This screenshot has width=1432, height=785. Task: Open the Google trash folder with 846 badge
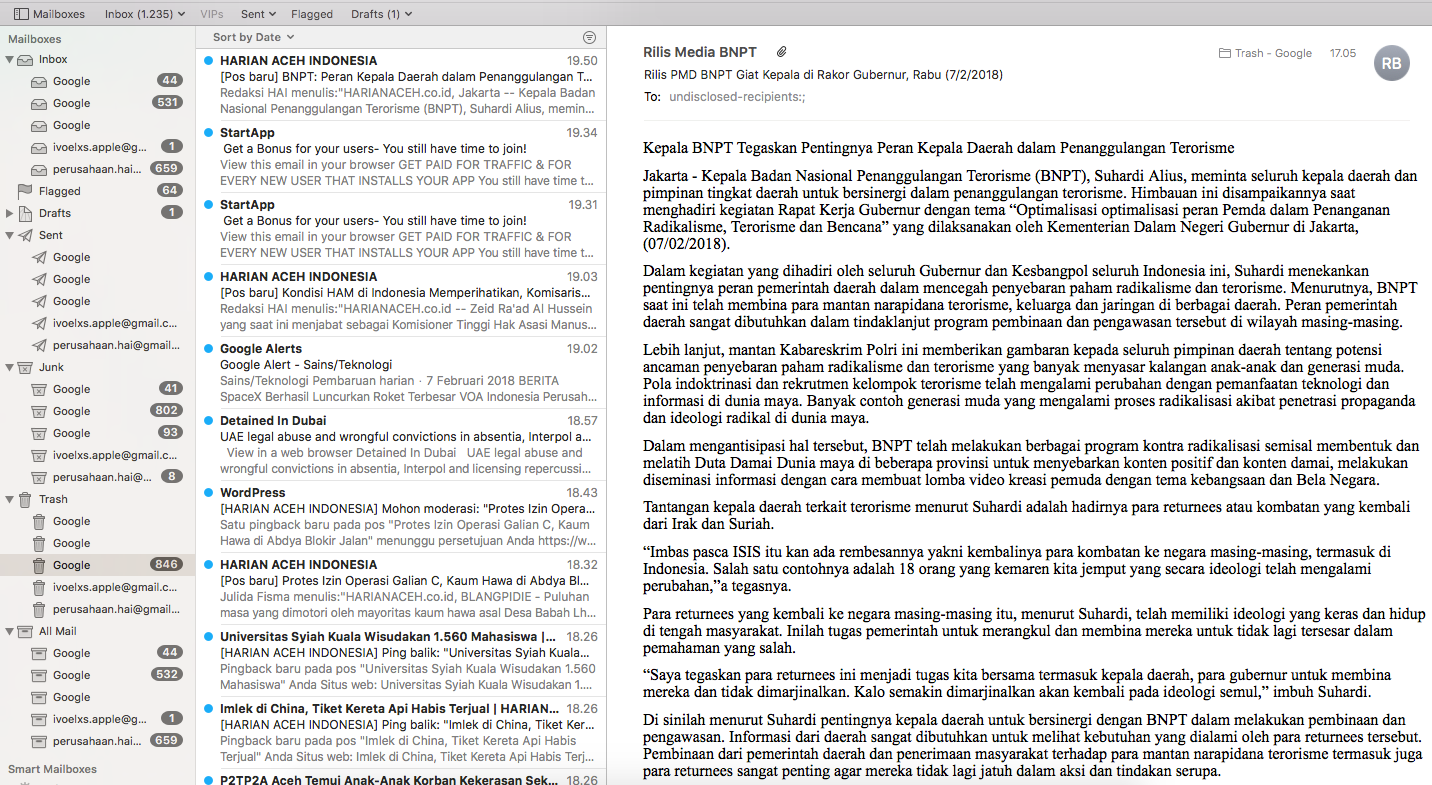[x=98, y=565]
